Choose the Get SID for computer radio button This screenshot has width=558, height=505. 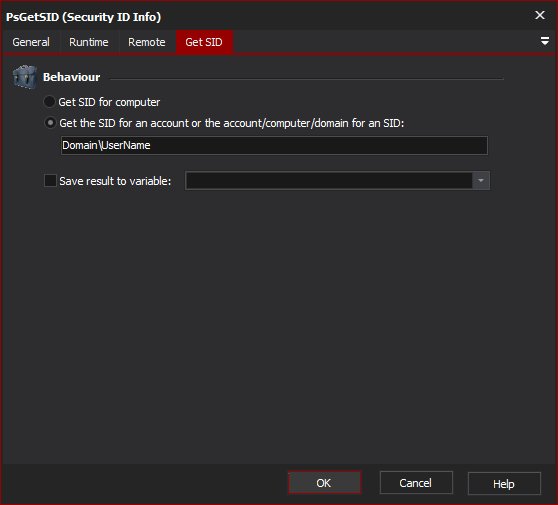tap(49, 102)
